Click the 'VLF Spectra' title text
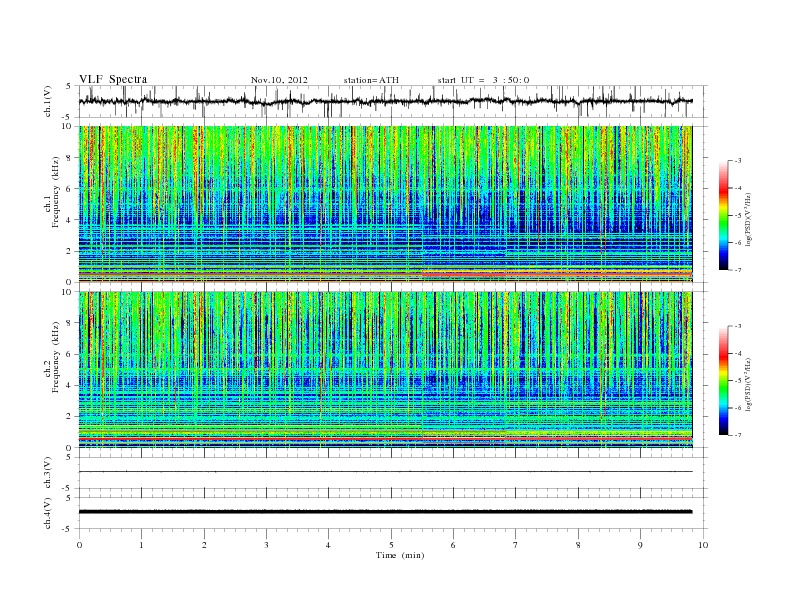 click(113, 79)
